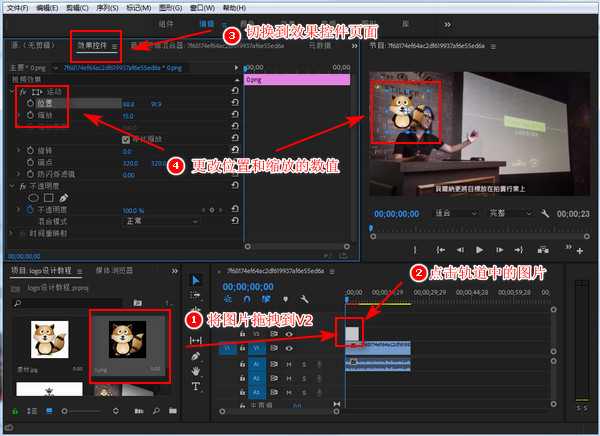Go to in point
Screen dimensions: 600x436
[440, 250]
